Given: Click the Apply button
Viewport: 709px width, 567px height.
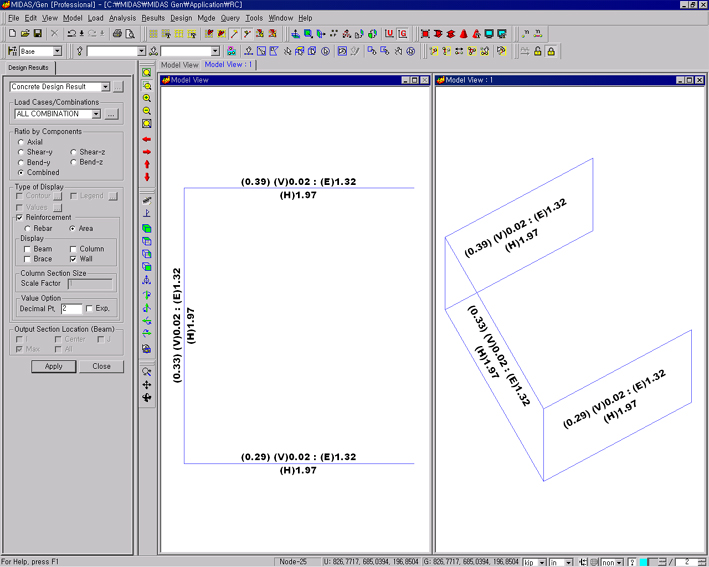Looking at the screenshot, I should 53,366.
